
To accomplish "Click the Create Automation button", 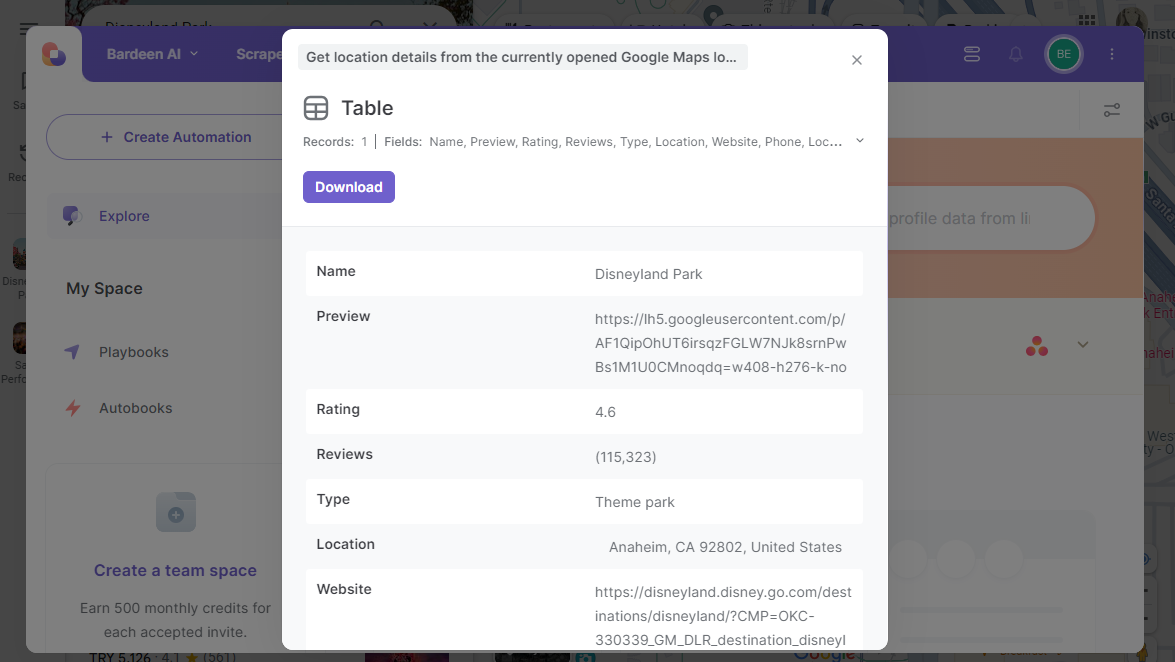I will pyautogui.click(x=176, y=137).
